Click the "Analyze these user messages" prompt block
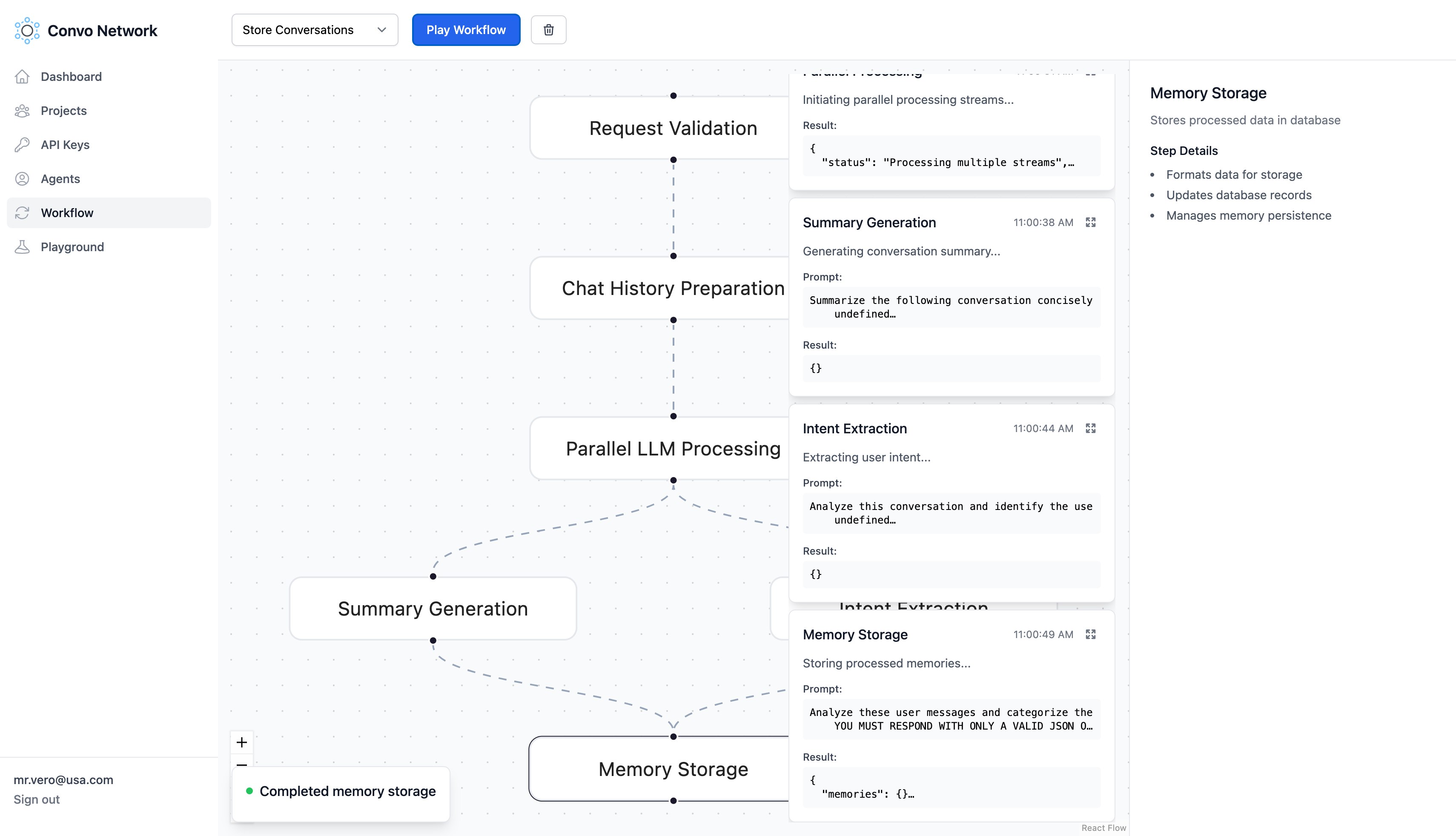The width and height of the screenshot is (1456, 836). [952, 719]
